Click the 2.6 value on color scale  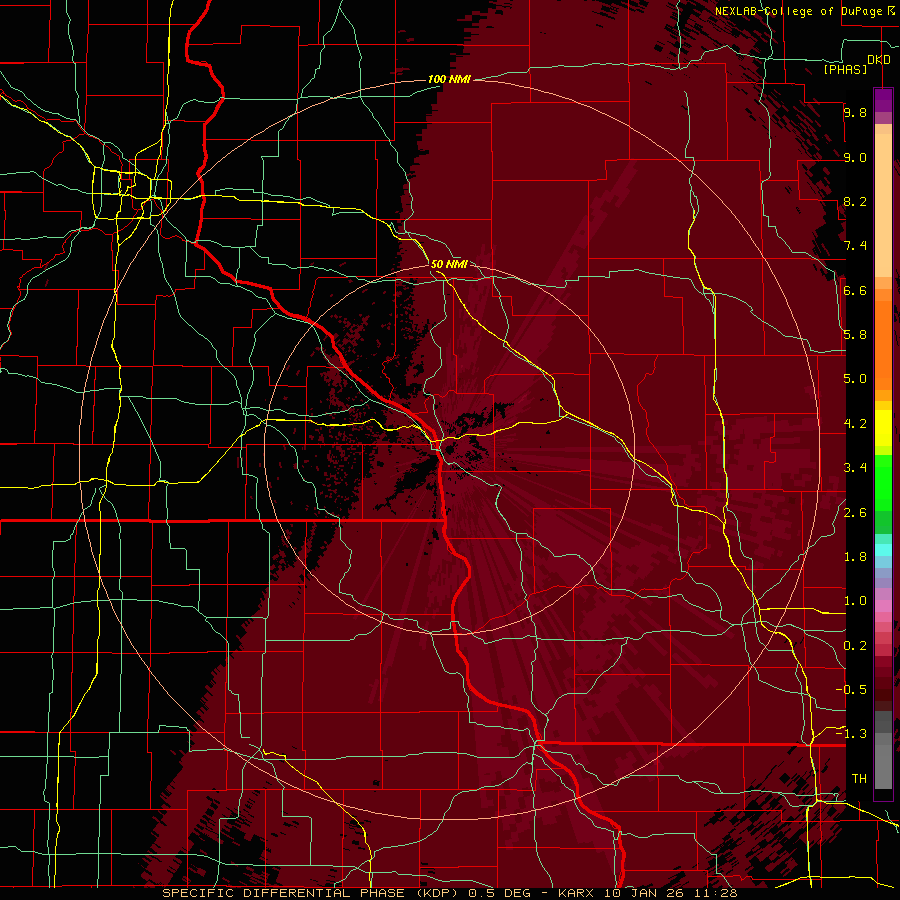pyautogui.click(x=855, y=513)
